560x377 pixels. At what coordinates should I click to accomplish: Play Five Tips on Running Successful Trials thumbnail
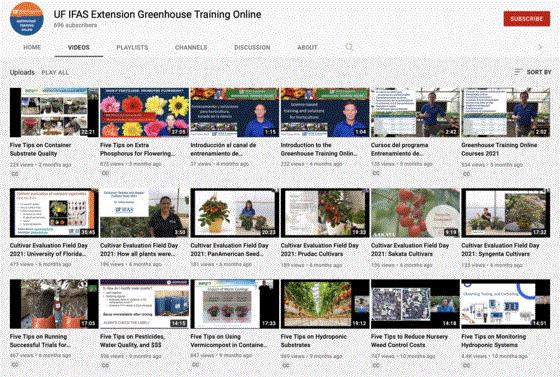54,304
